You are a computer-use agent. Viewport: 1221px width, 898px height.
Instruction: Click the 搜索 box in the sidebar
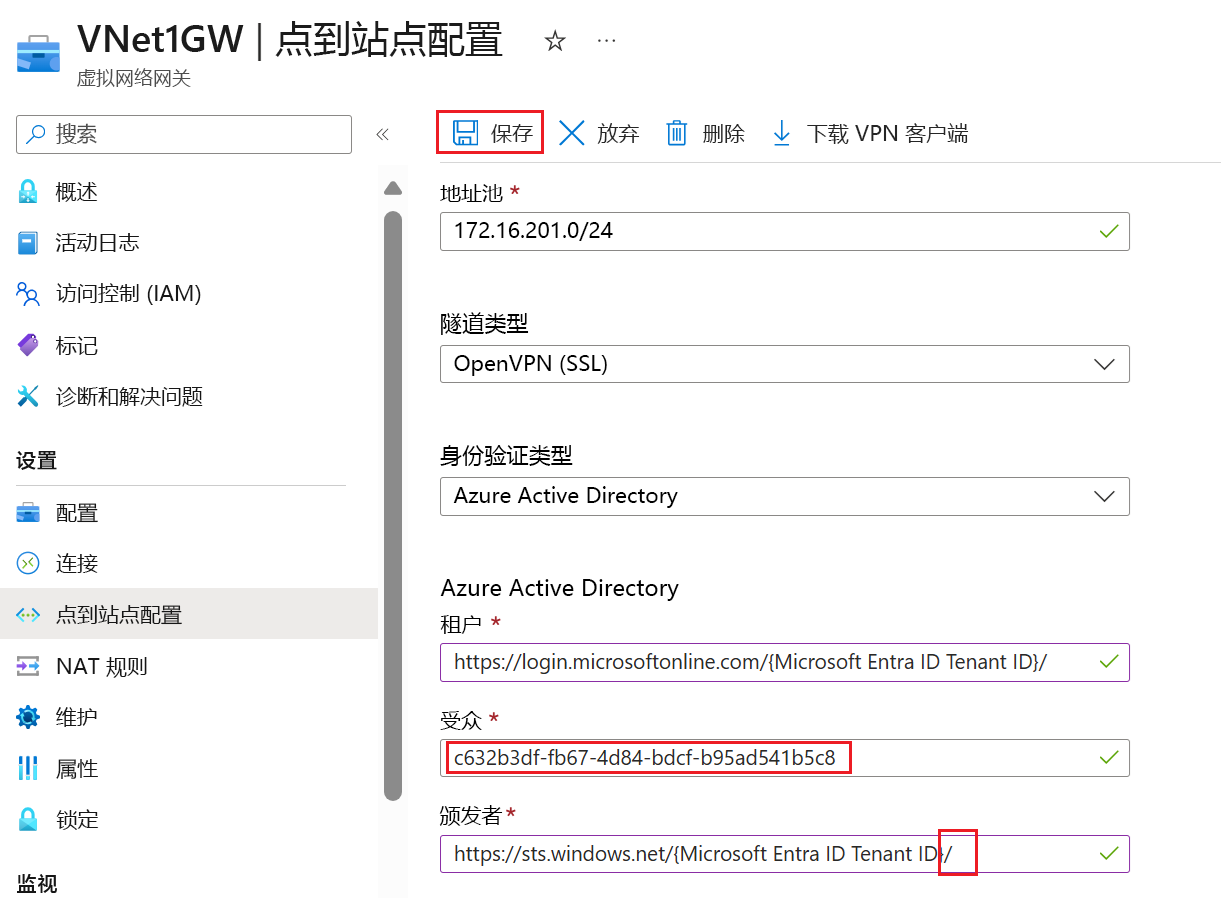(x=184, y=134)
